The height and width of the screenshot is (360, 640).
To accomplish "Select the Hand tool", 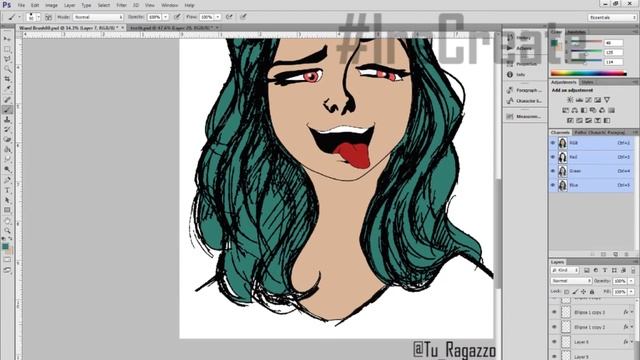I will 7,221.
